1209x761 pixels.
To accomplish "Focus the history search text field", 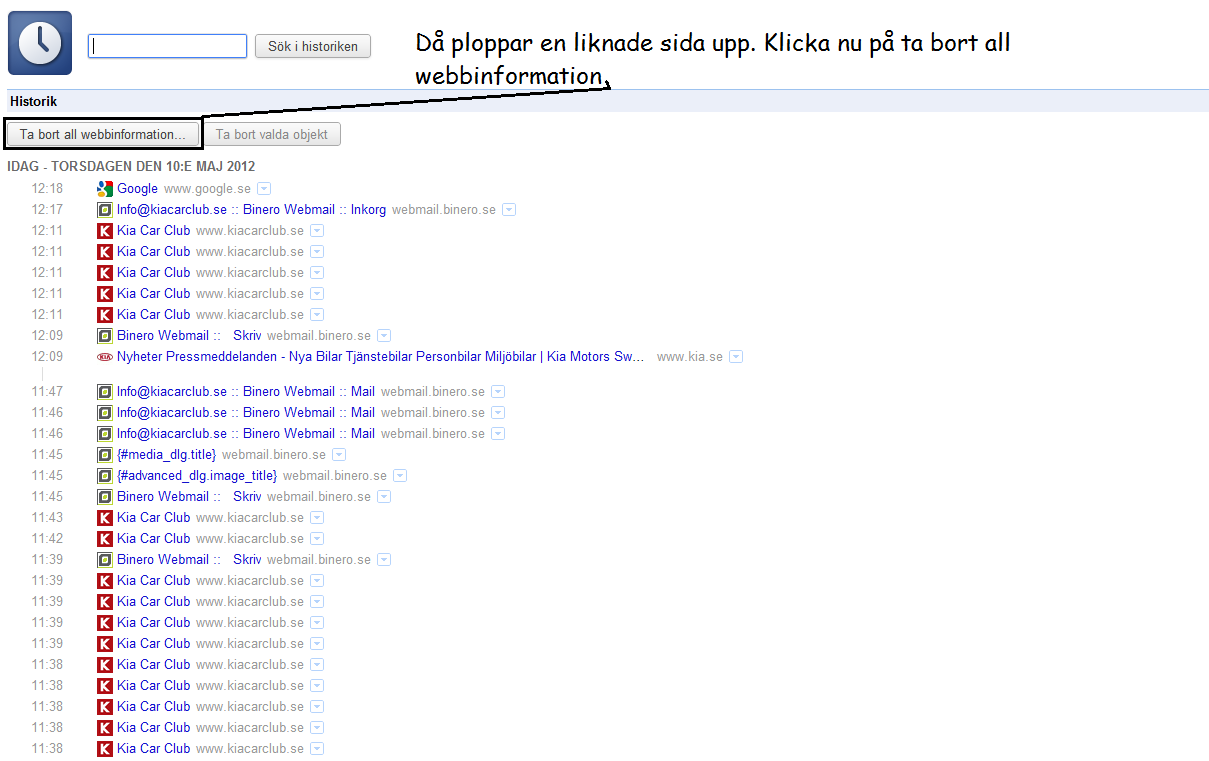I will coord(167,46).
